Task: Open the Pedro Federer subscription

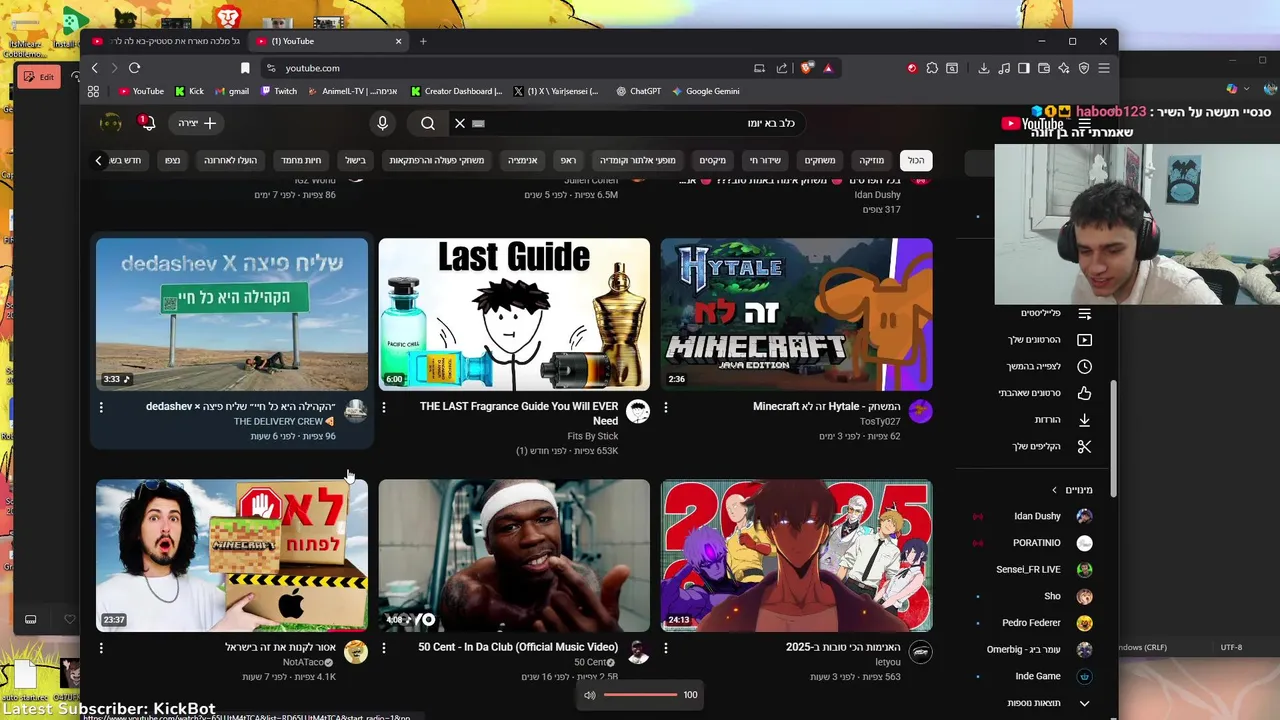Action: 1048,623
